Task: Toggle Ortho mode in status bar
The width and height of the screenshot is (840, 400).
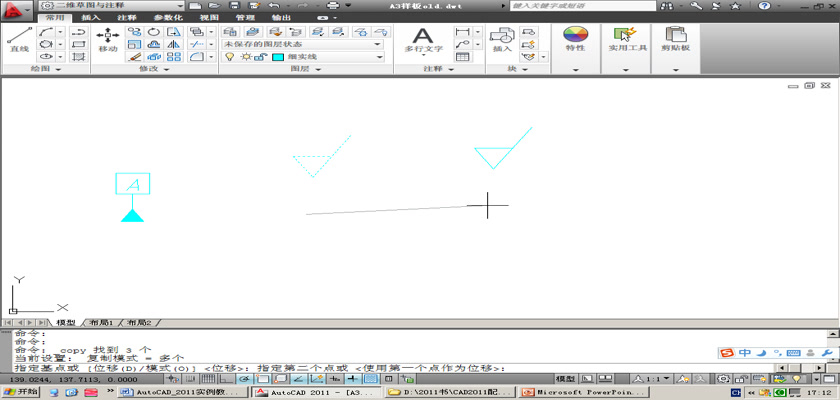Action: 226,379
